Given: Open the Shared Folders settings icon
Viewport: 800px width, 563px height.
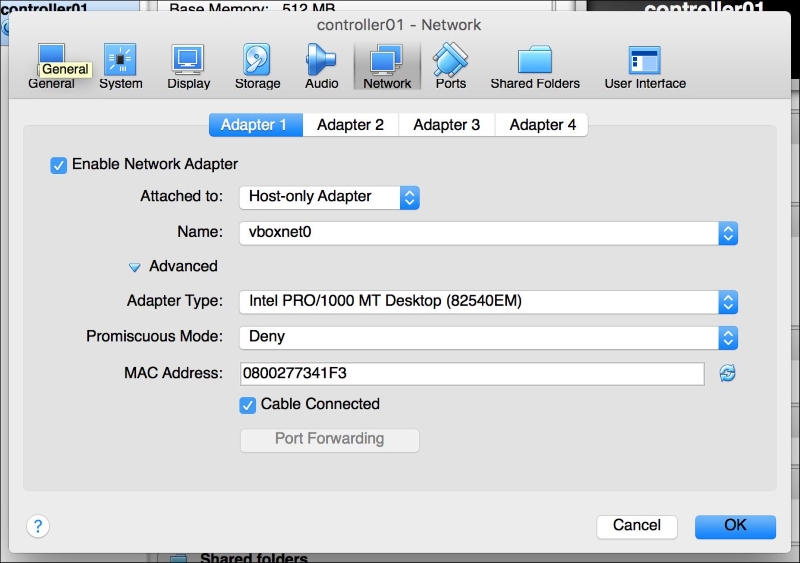Looking at the screenshot, I should pyautogui.click(x=535, y=66).
